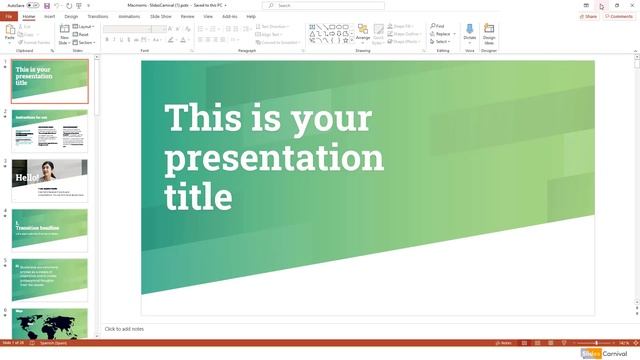The width and height of the screenshot is (640, 360).
Task: Click the New Slide icon
Action: 64,29
